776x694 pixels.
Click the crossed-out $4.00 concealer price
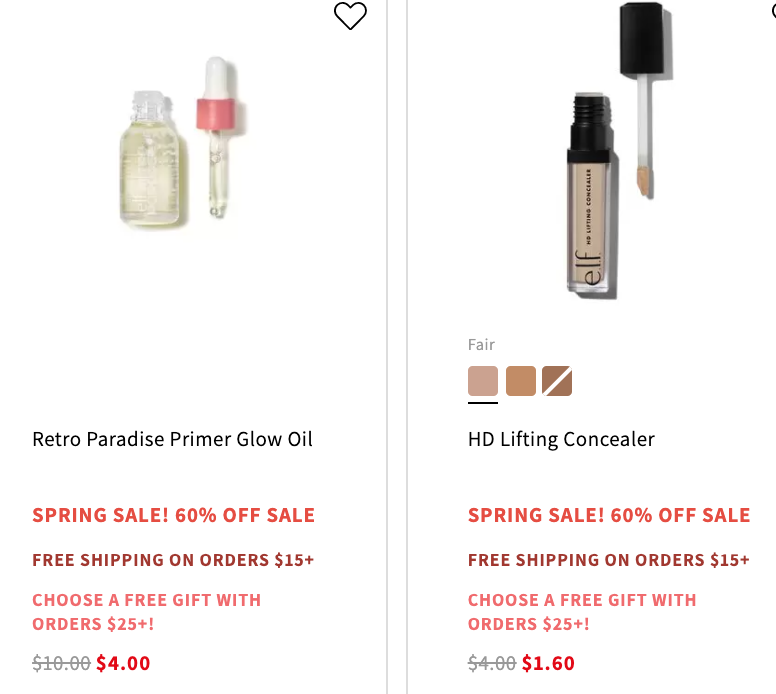tap(492, 663)
